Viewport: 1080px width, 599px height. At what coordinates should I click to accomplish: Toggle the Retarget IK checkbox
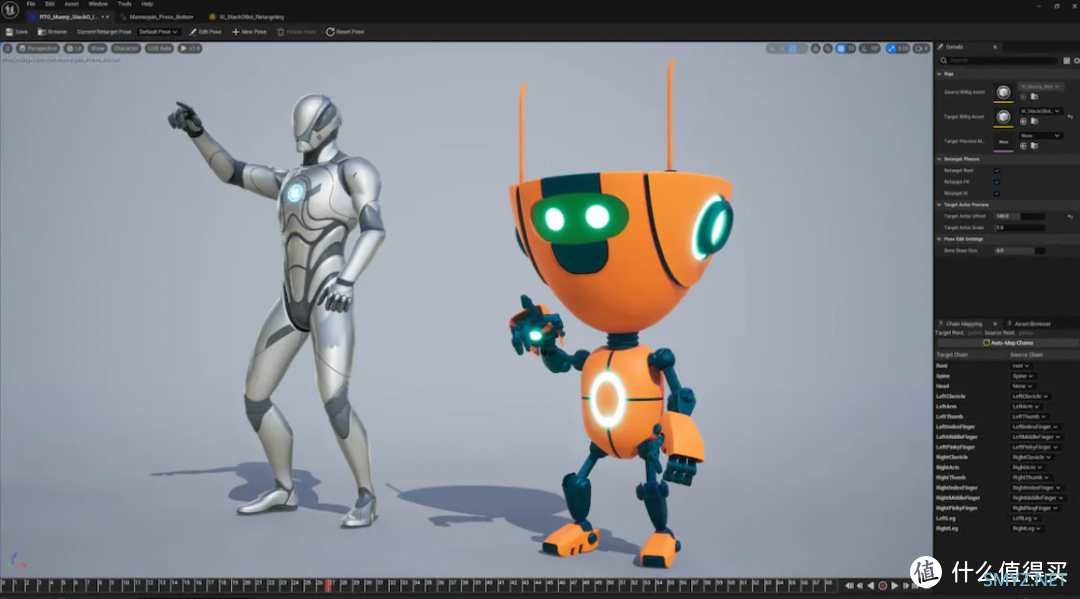[996, 193]
